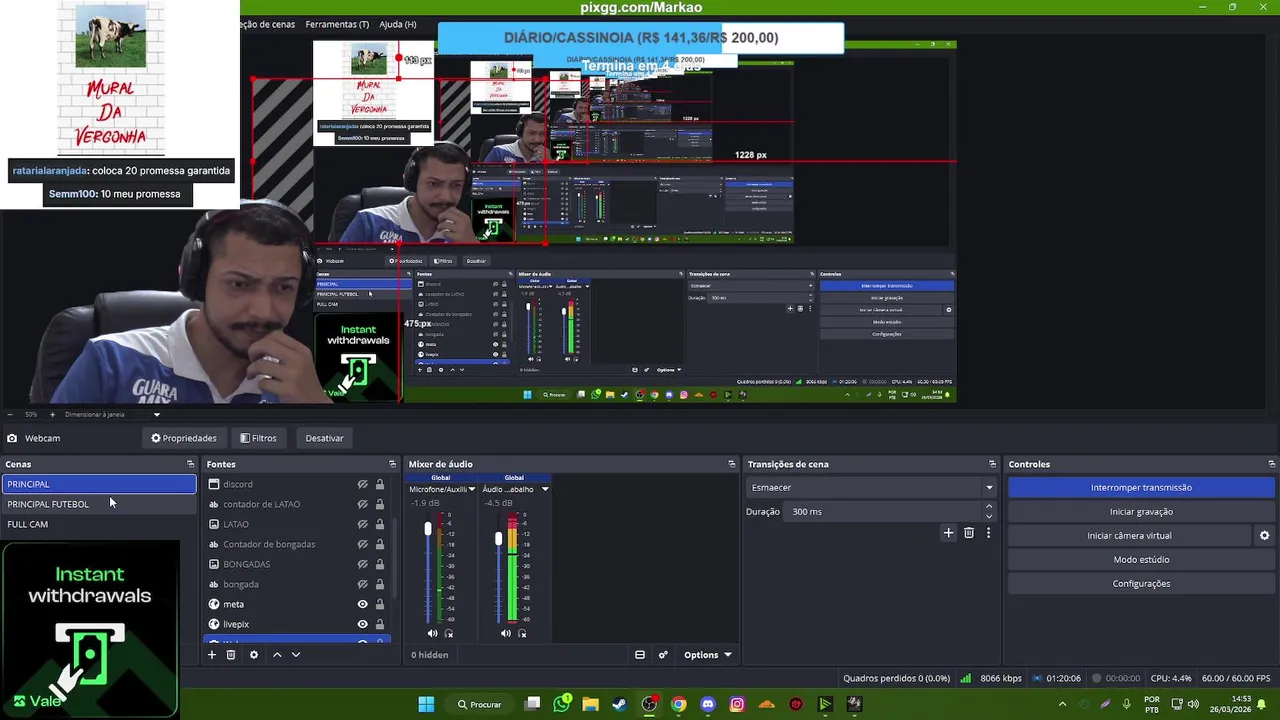This screenshot has height=720, width=1280.
Task: Open virtual camera settings gear
Action: pos(1264,535)
